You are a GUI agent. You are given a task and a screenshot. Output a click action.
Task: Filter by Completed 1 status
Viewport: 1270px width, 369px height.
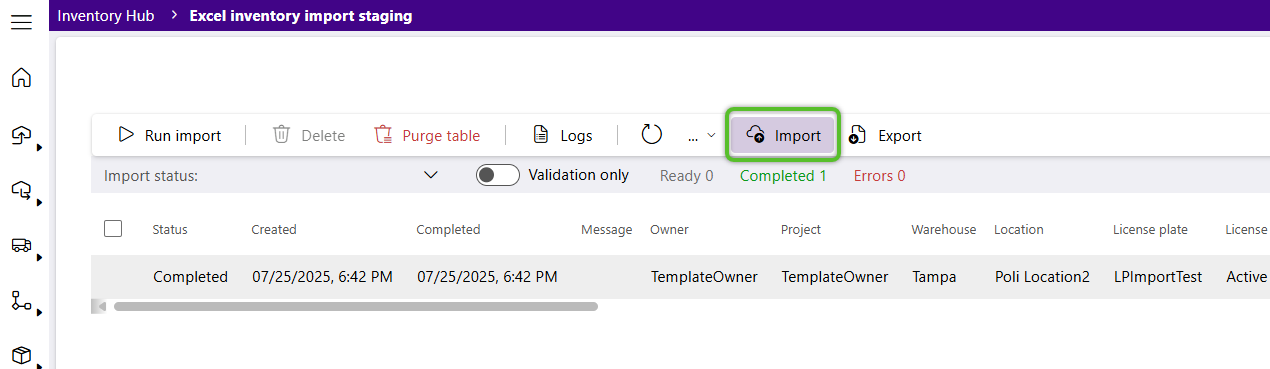[783, 175]
